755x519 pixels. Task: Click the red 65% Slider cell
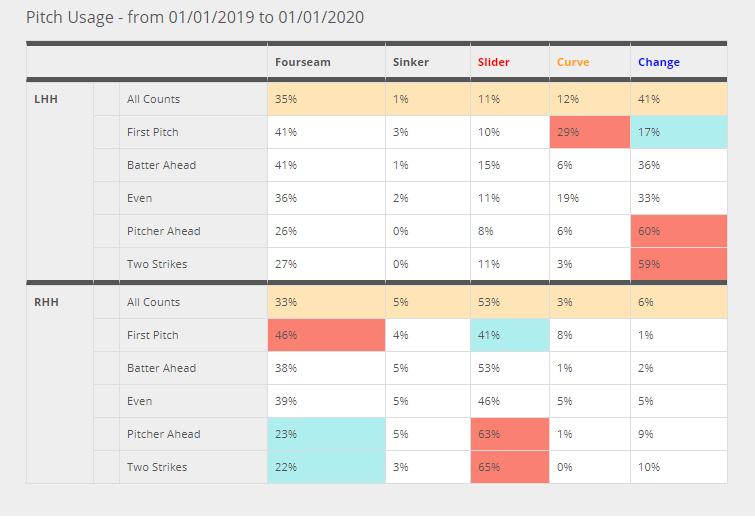click(509, 467)
